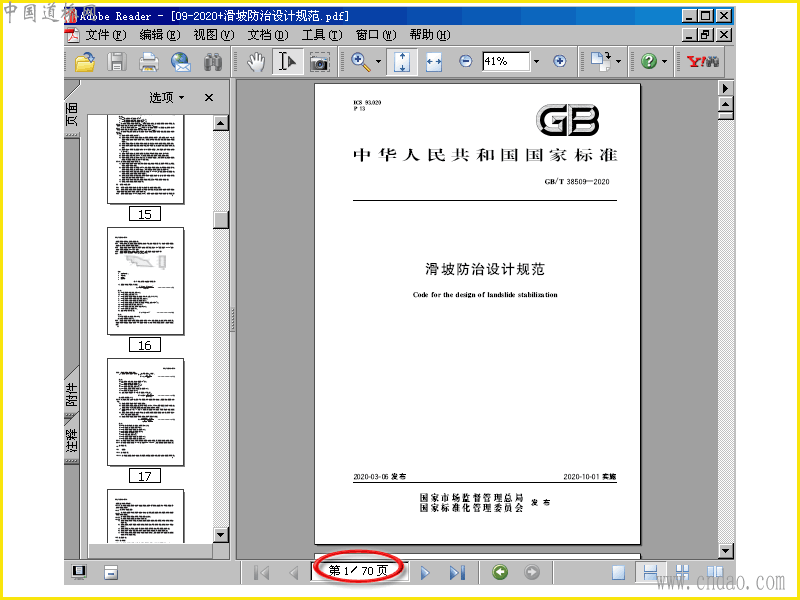
Task: Email the document via the globe envelope icon
Action: click(181, 62)
